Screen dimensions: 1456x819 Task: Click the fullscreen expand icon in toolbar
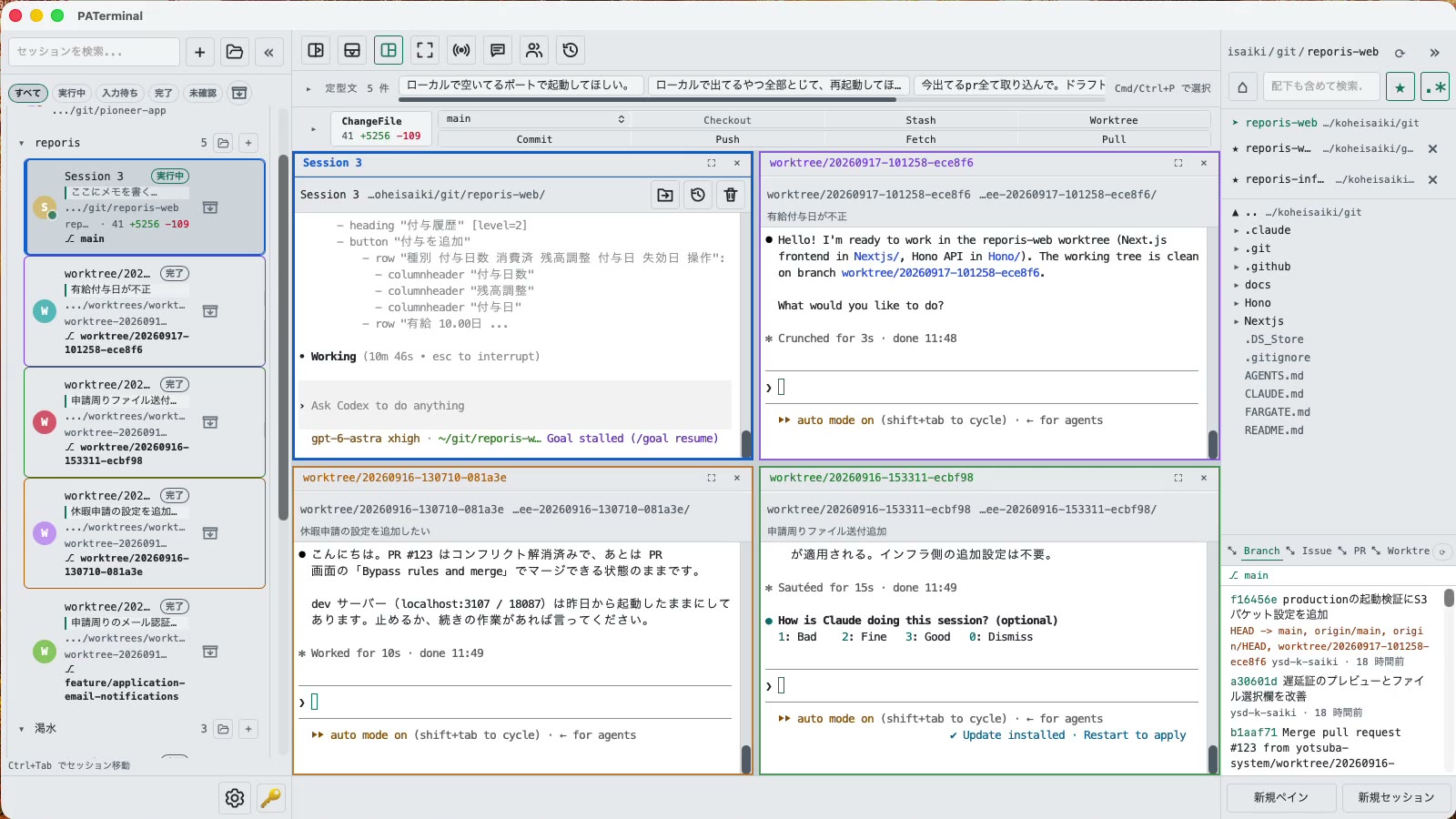[425, 50]
